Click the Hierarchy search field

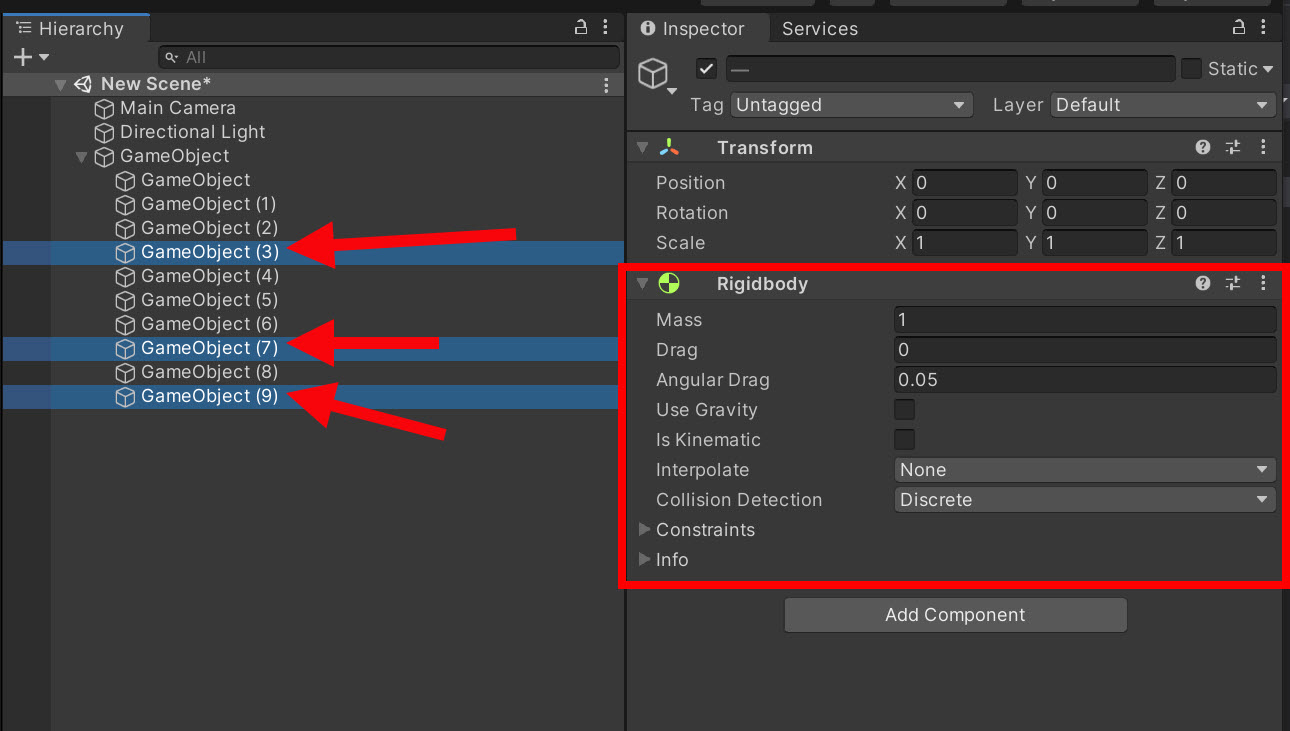[x=389, y=58]
